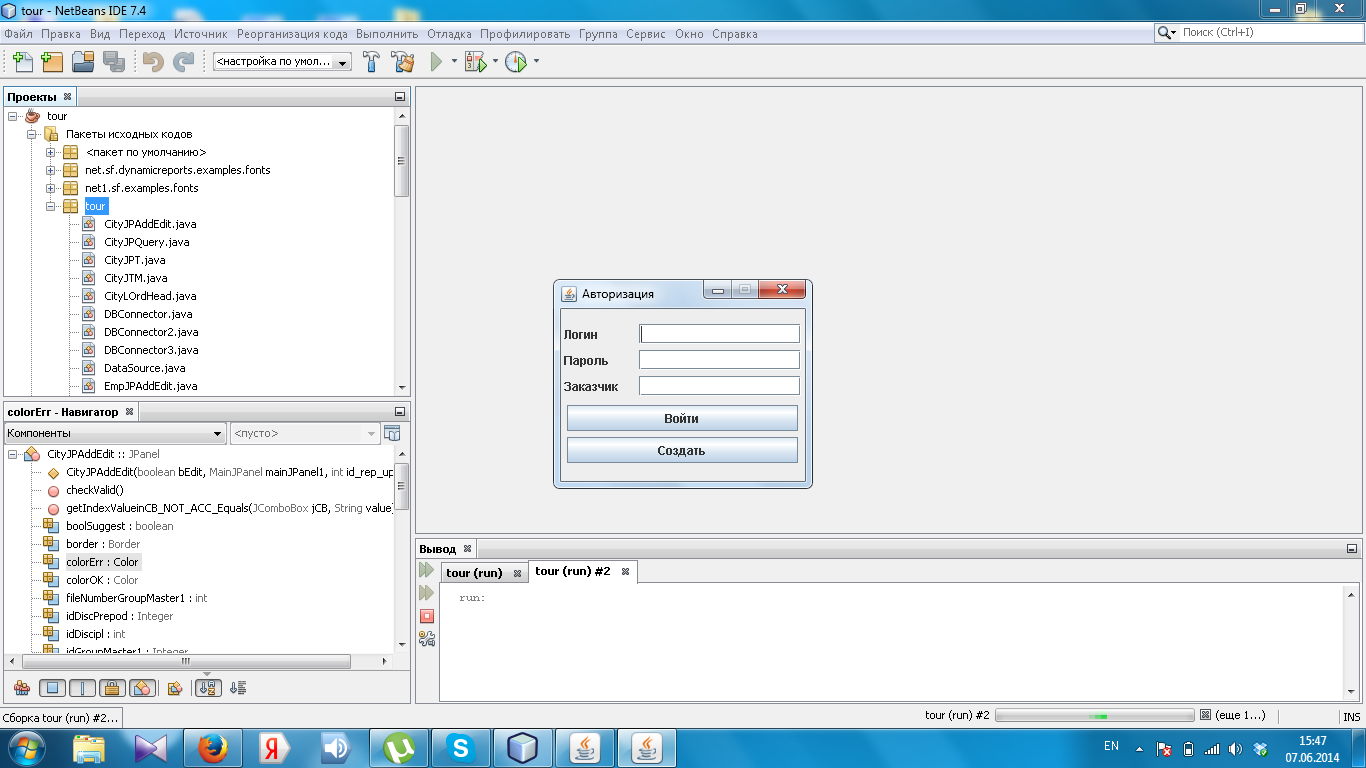Click the Debug Project toolbar icon
Screen dimensions: 1366x768
click(x=475, y=62)
